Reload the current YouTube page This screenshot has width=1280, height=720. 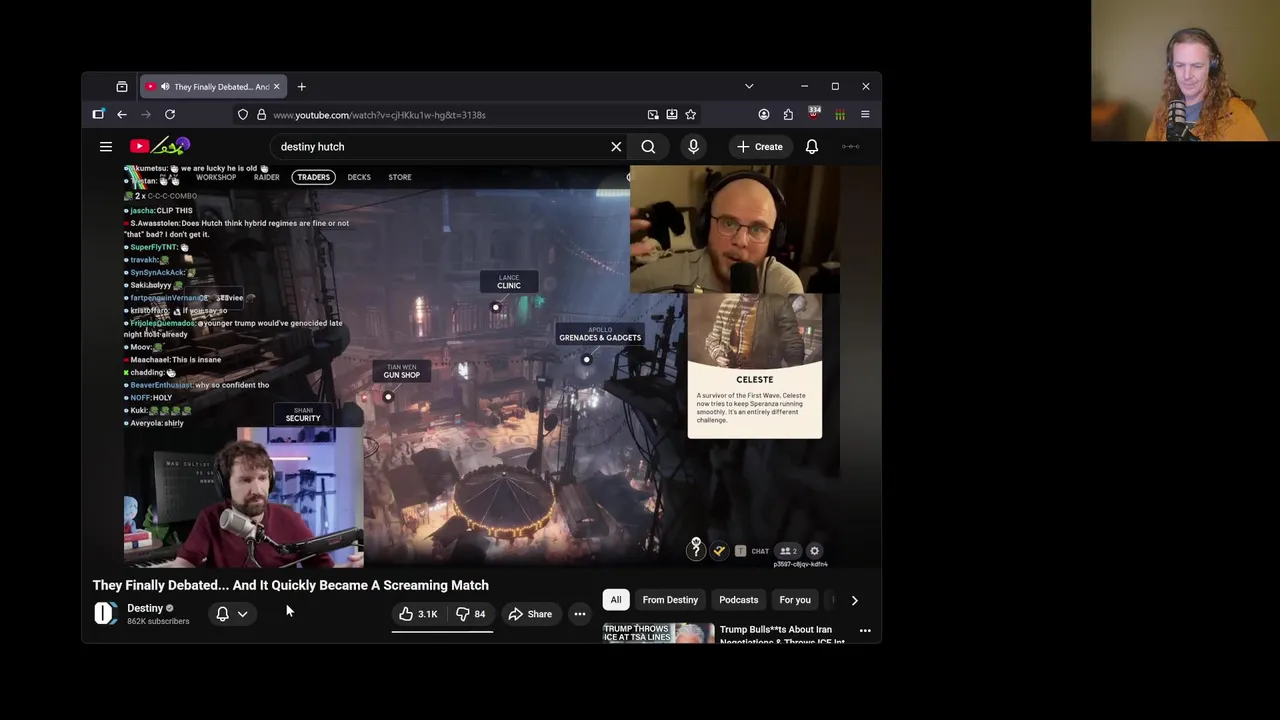point(170,115)
